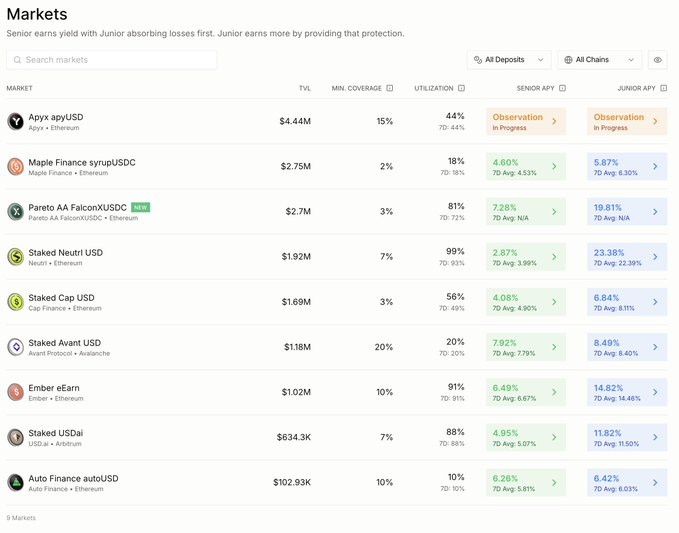Open the All Chains dropdown
The image size is (679, 533).
coord(600,60)
